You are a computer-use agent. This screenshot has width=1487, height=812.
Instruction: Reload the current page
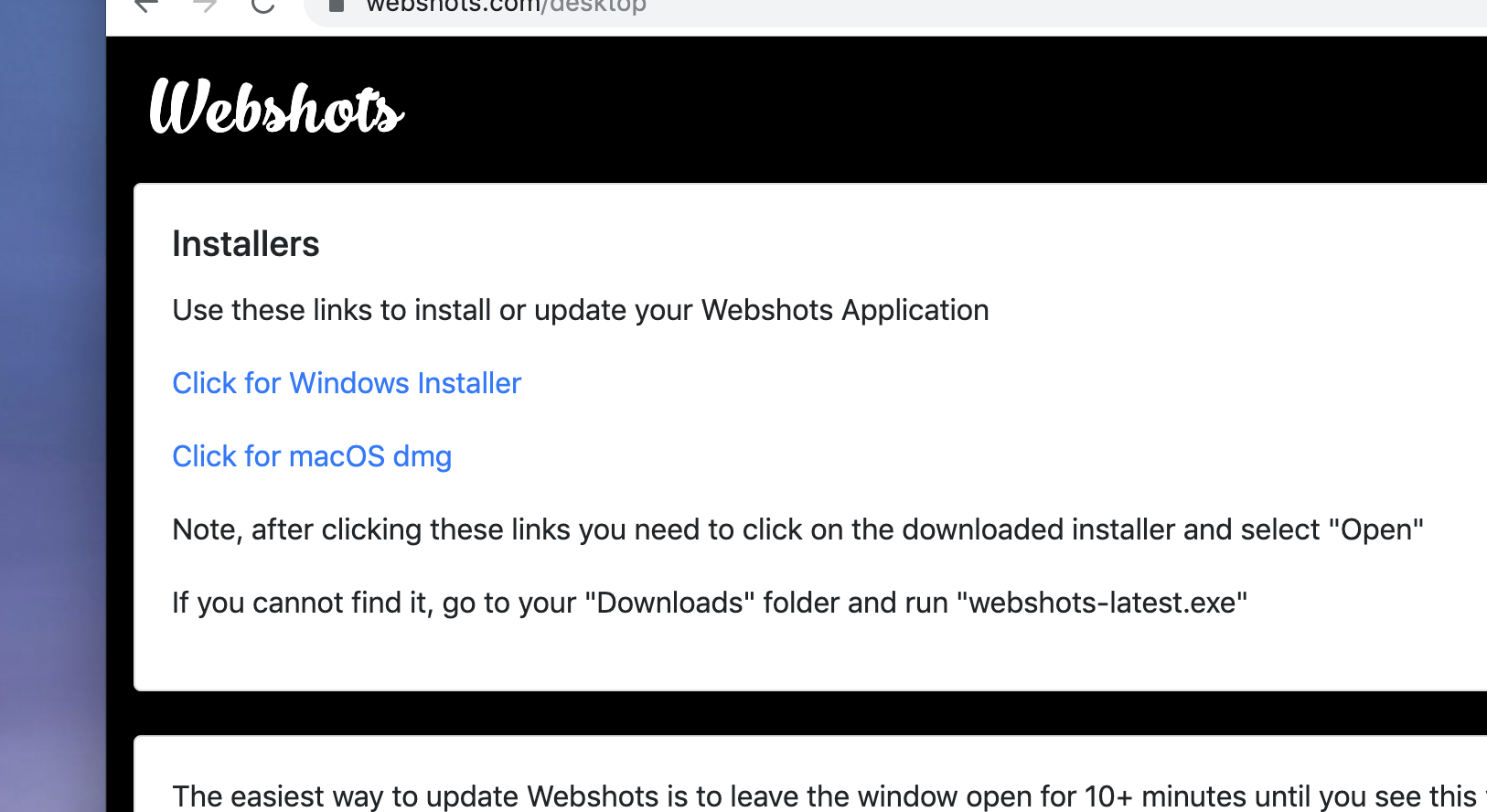click(x=263, y=5)
